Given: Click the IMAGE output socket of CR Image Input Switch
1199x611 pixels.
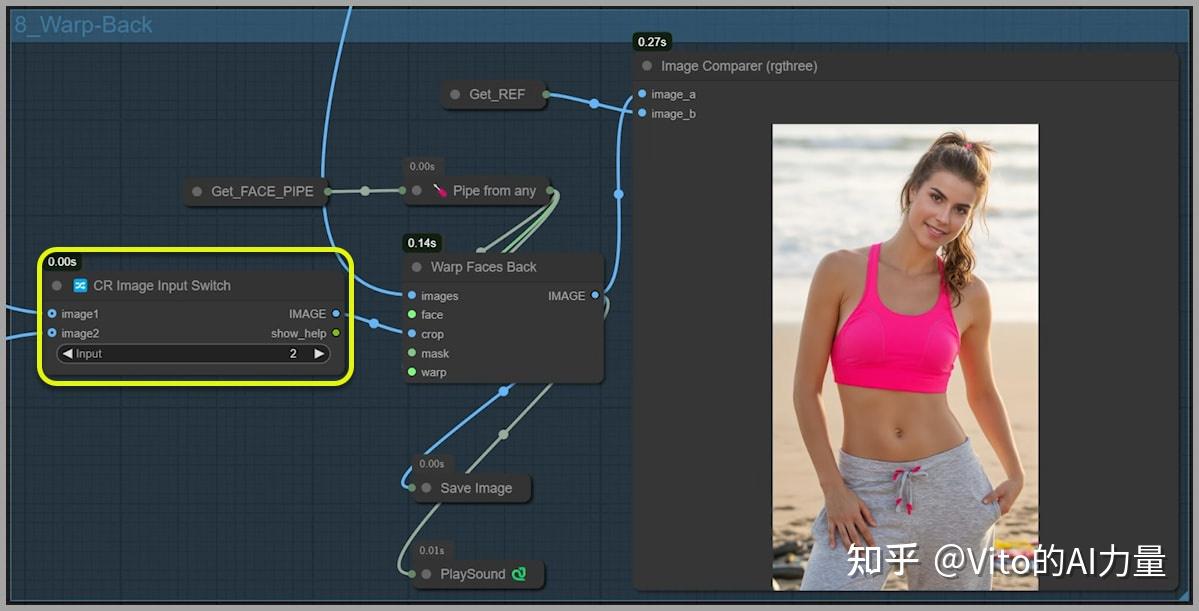Looking at the screenshot, I should (336, 313).
